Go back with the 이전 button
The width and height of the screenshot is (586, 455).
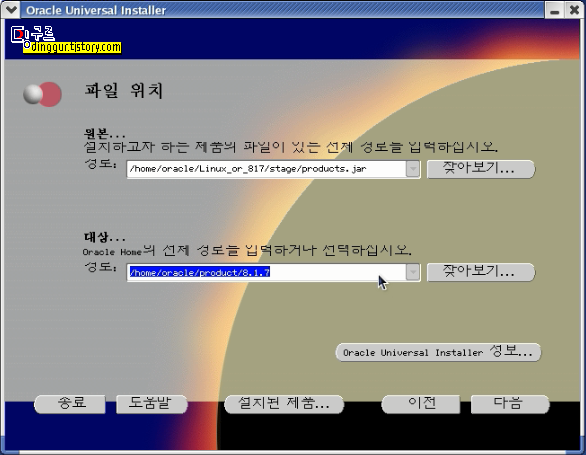coord(421,404)
